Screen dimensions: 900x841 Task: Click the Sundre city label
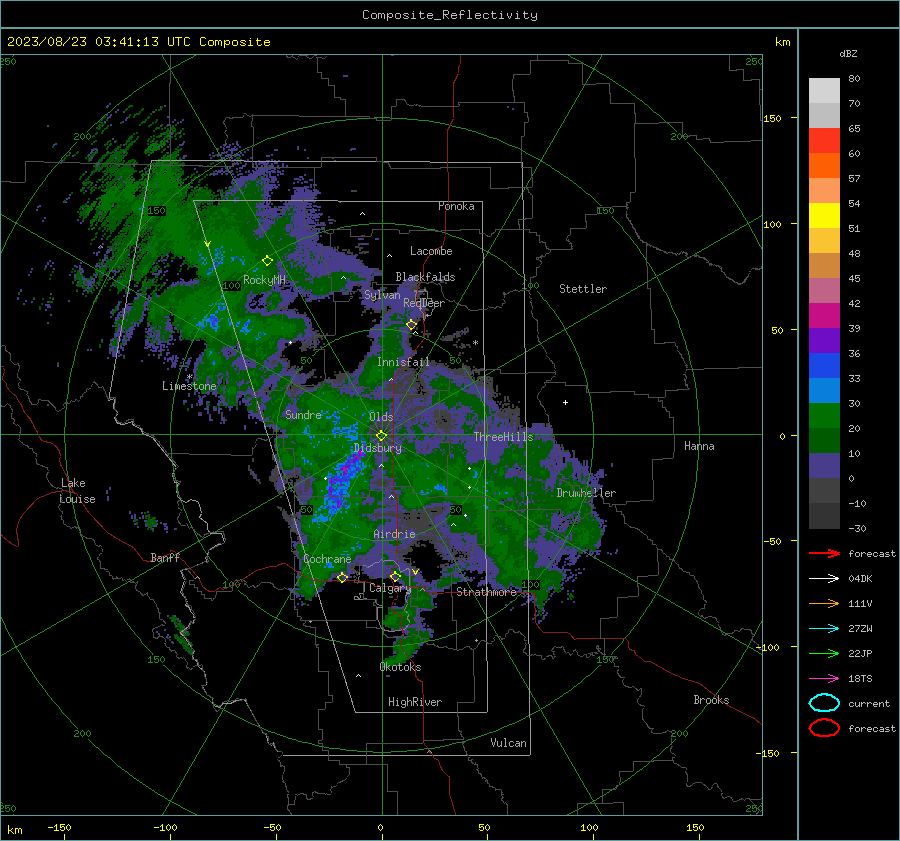point(303,414)
